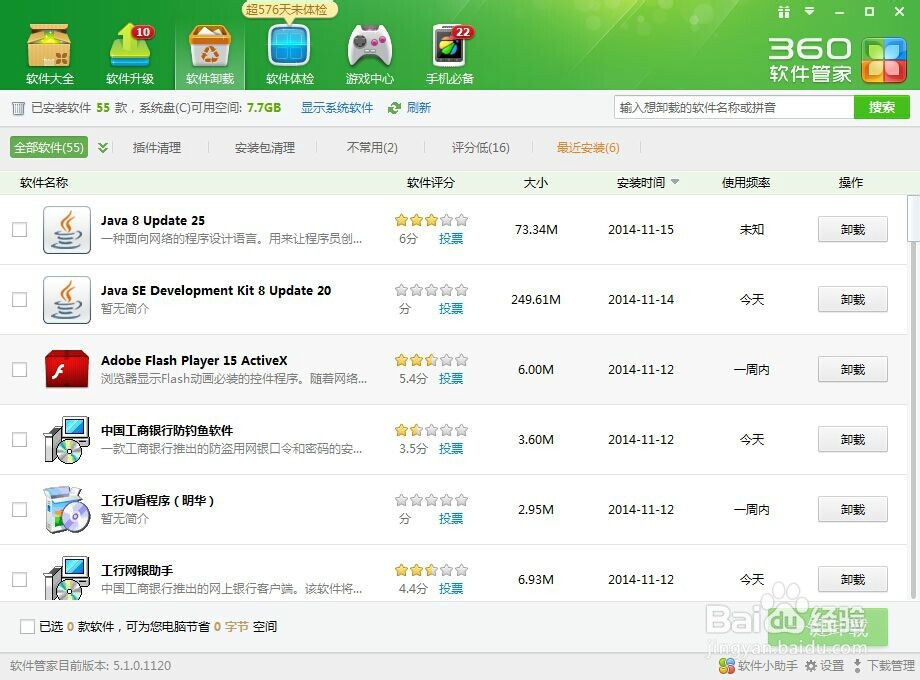Click the 中国工商银行防钓鱼软件 installer icon
Screen dimensions: 920x680
(67, 439)
